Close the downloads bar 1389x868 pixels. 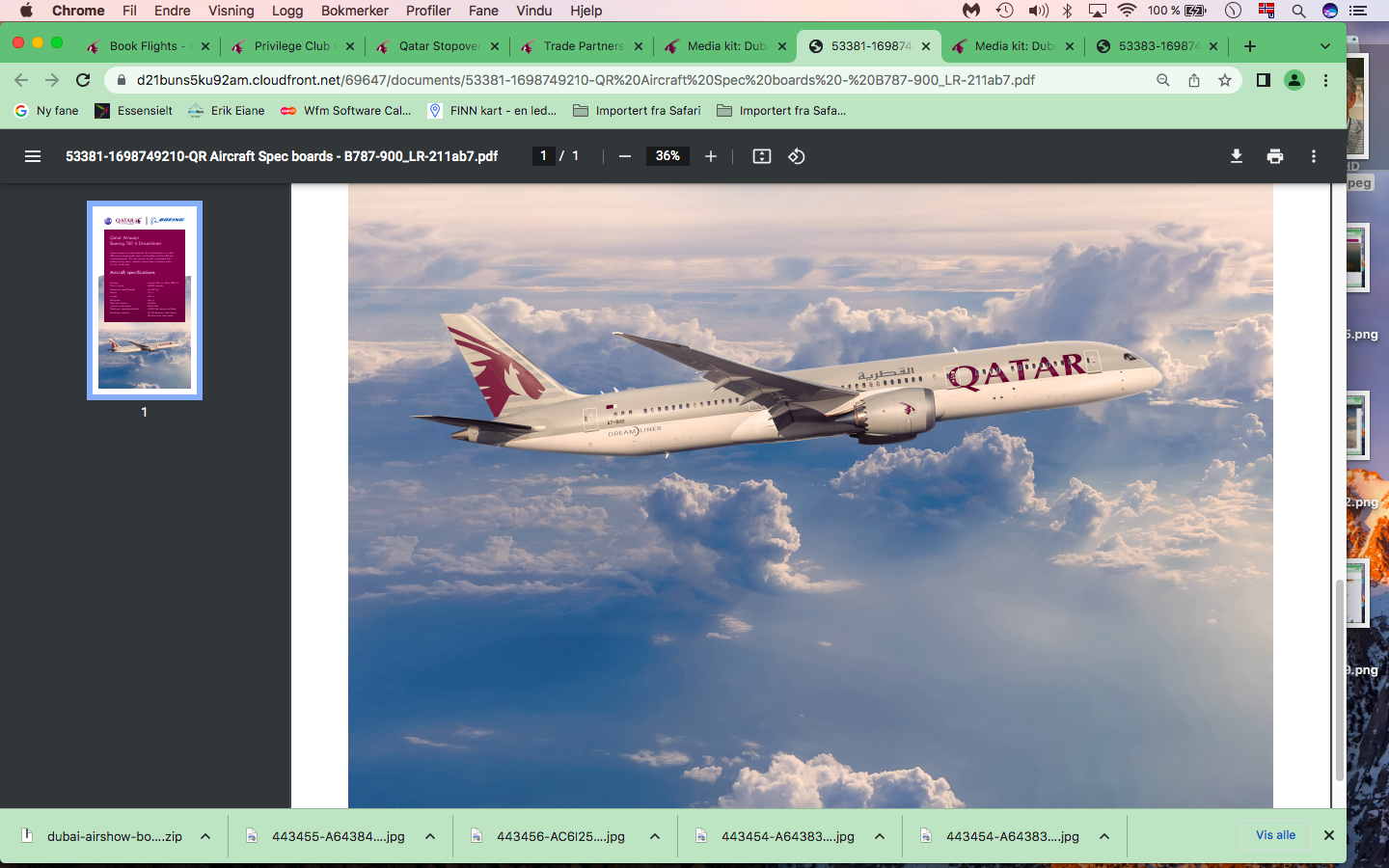pyautogui.click(x=1329, y=835)
